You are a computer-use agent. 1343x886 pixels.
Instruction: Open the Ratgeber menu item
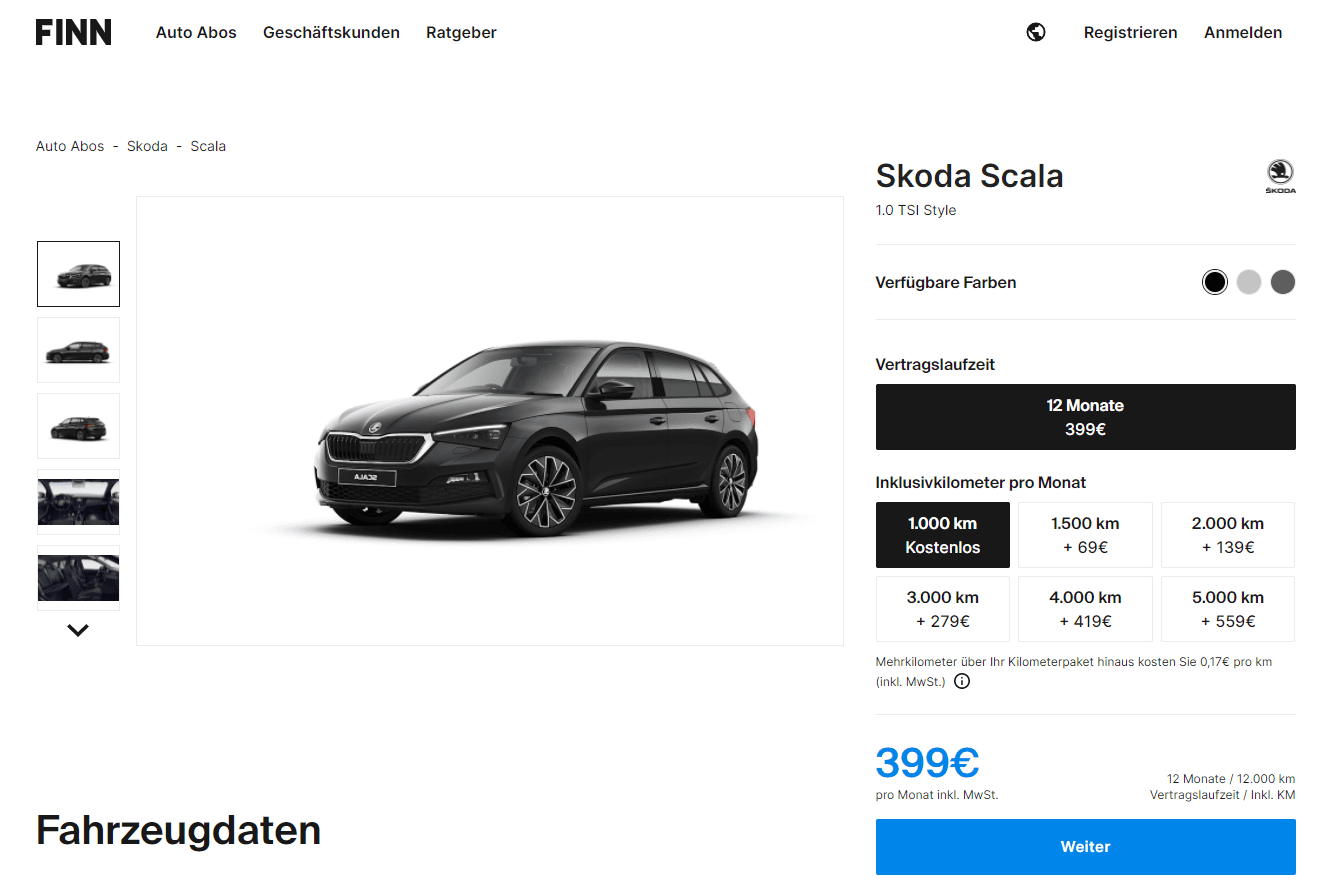[461, 32]
